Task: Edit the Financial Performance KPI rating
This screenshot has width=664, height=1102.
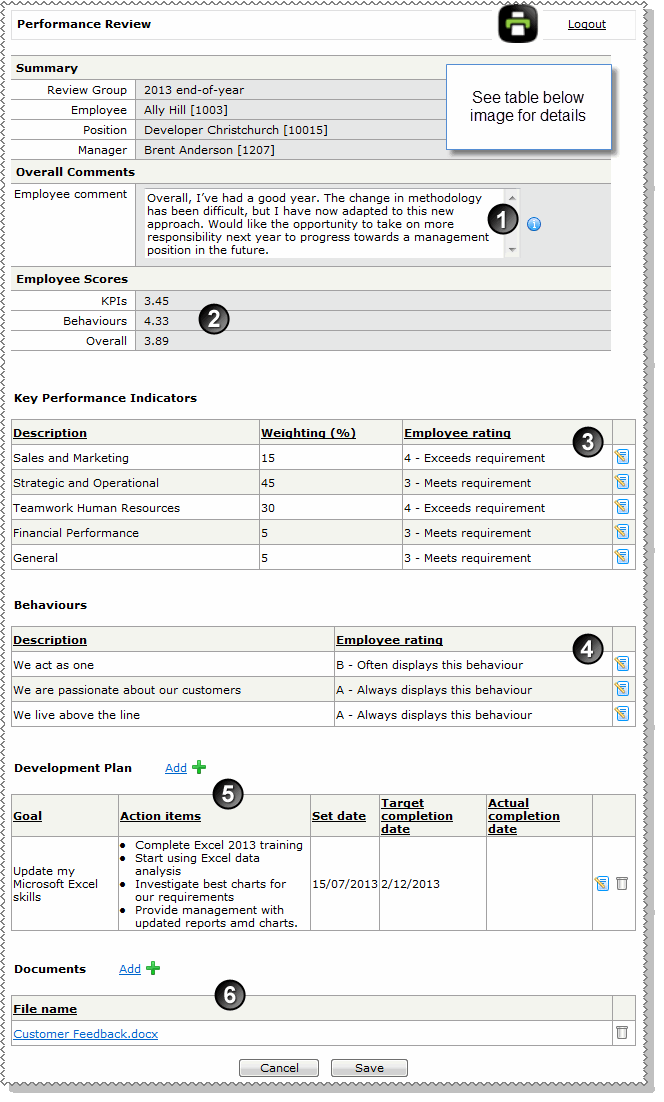Action: [622, 532]
